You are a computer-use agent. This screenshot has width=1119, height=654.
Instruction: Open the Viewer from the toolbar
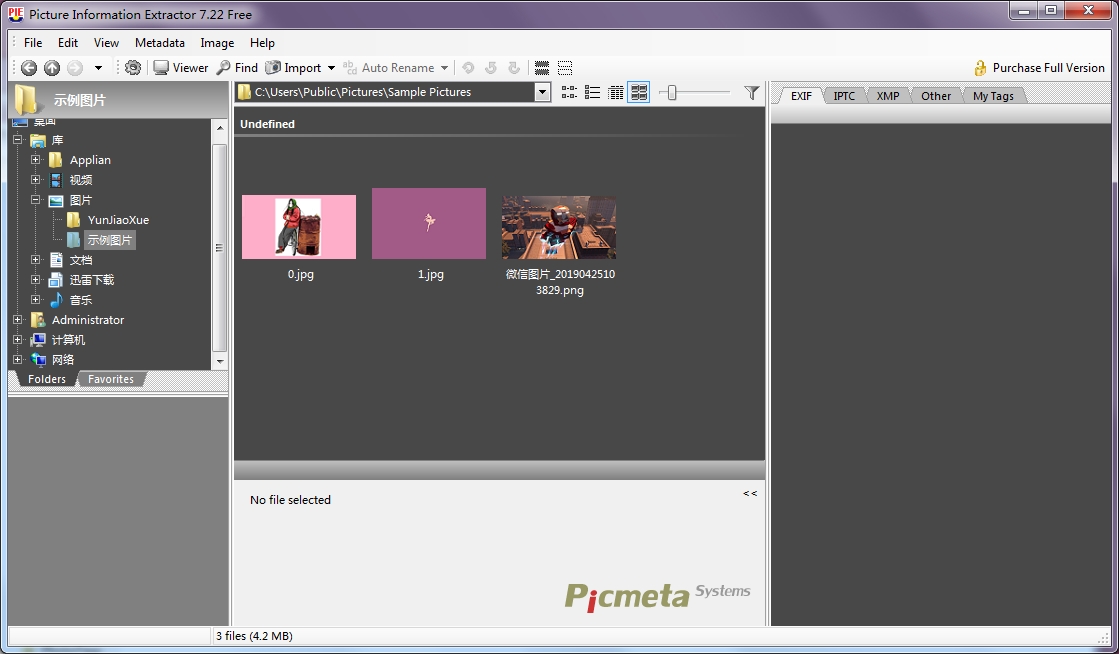(x=180, y=68)
